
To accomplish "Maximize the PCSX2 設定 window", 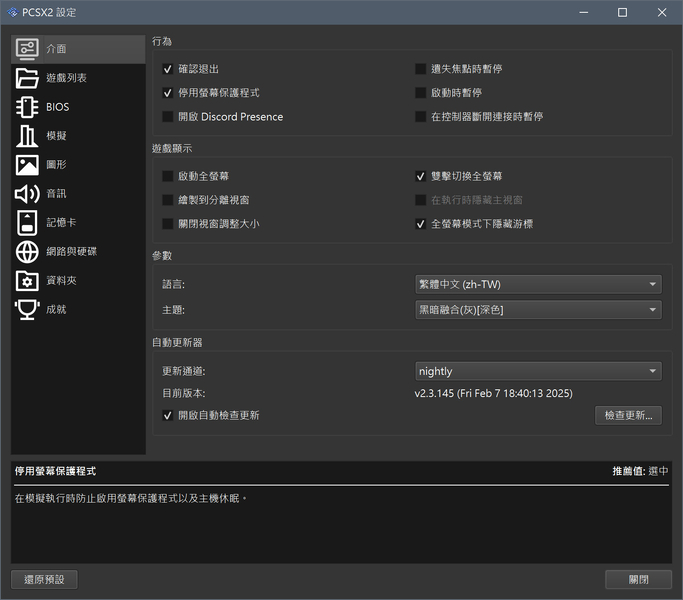I will coord(622,12).
